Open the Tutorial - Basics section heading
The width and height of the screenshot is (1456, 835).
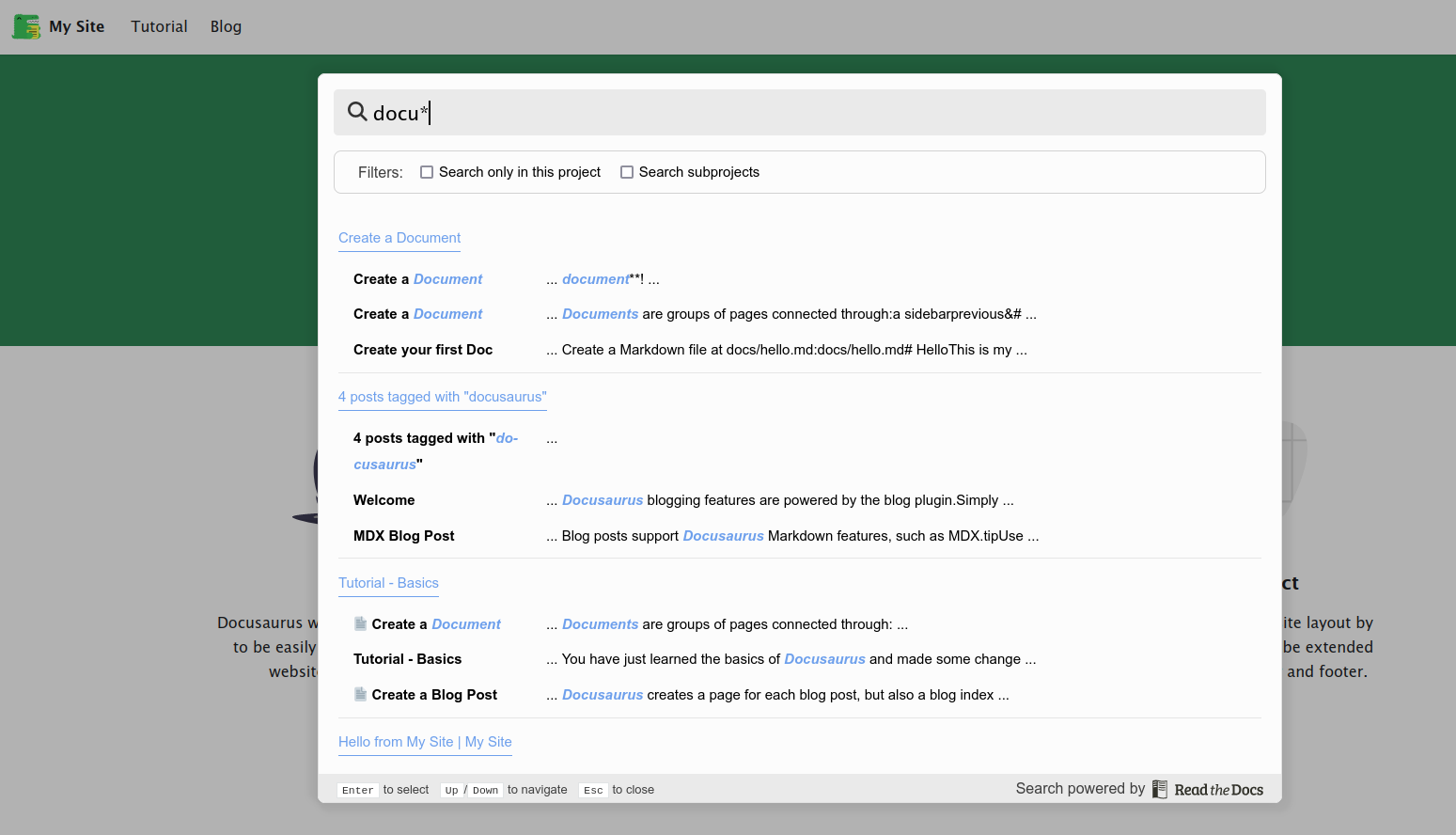click(388, 583)
